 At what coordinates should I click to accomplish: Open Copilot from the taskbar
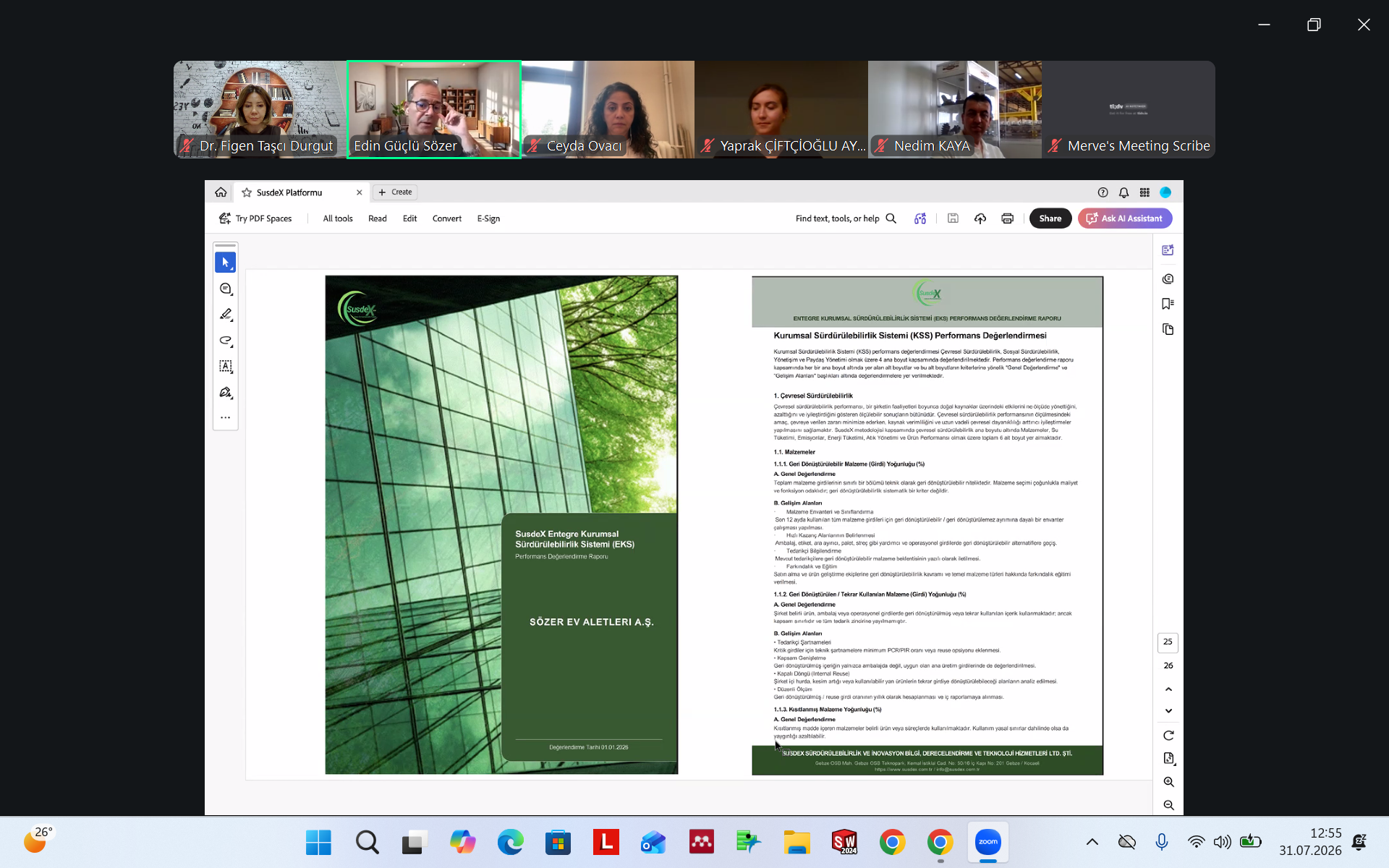(462, 842)
